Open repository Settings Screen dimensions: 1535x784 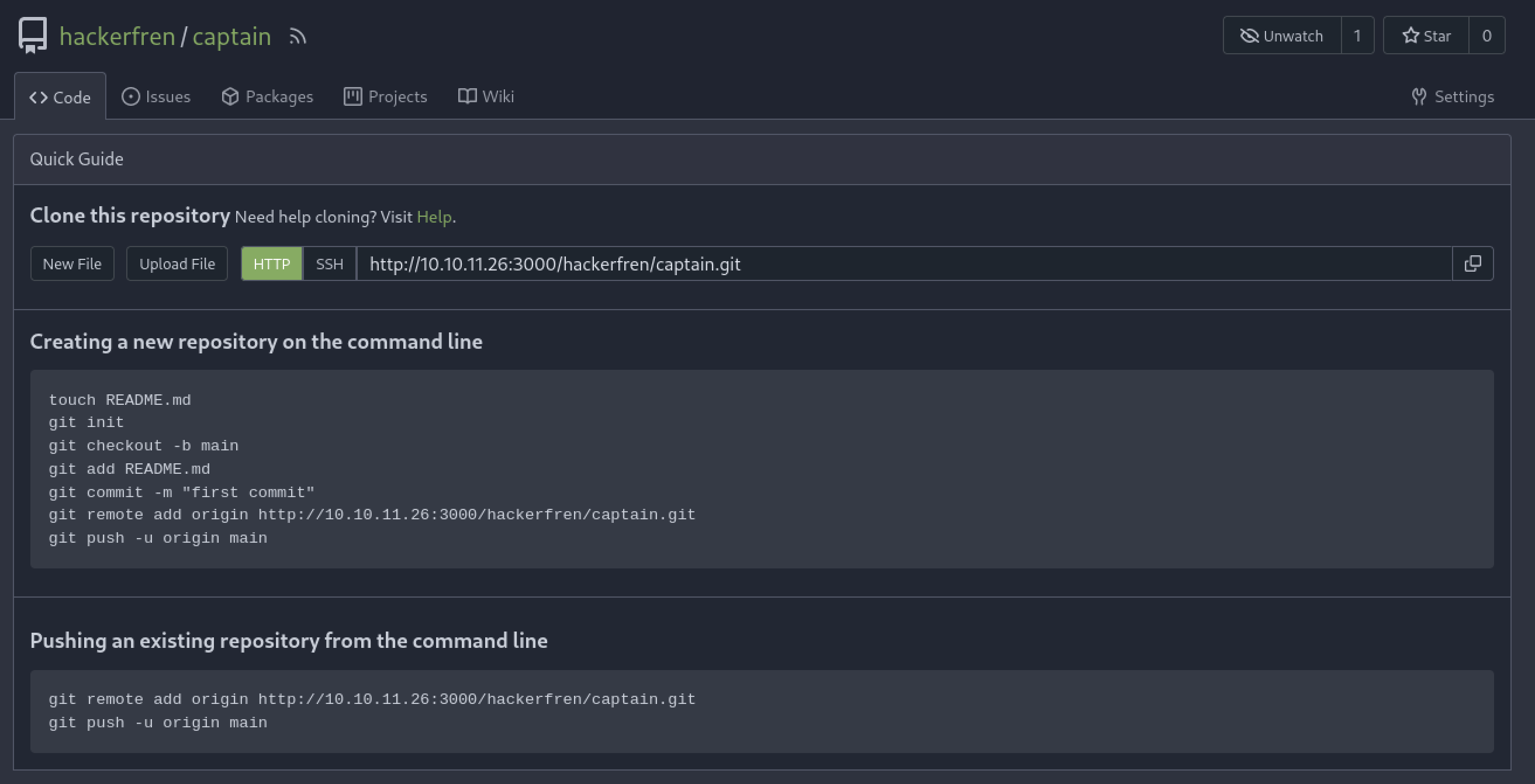click(x=1453, y=96)
